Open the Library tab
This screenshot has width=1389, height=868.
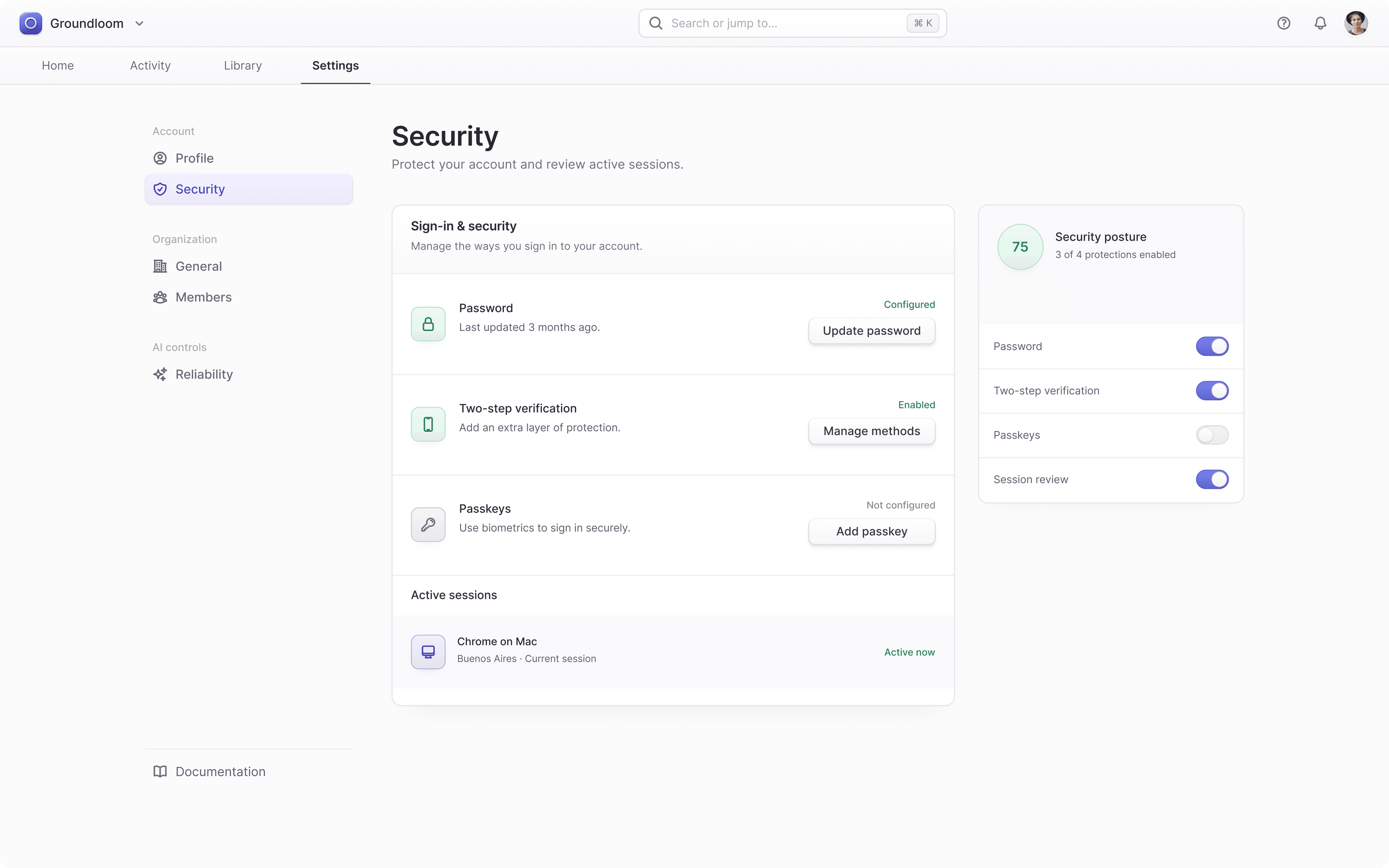coord(243,65)
